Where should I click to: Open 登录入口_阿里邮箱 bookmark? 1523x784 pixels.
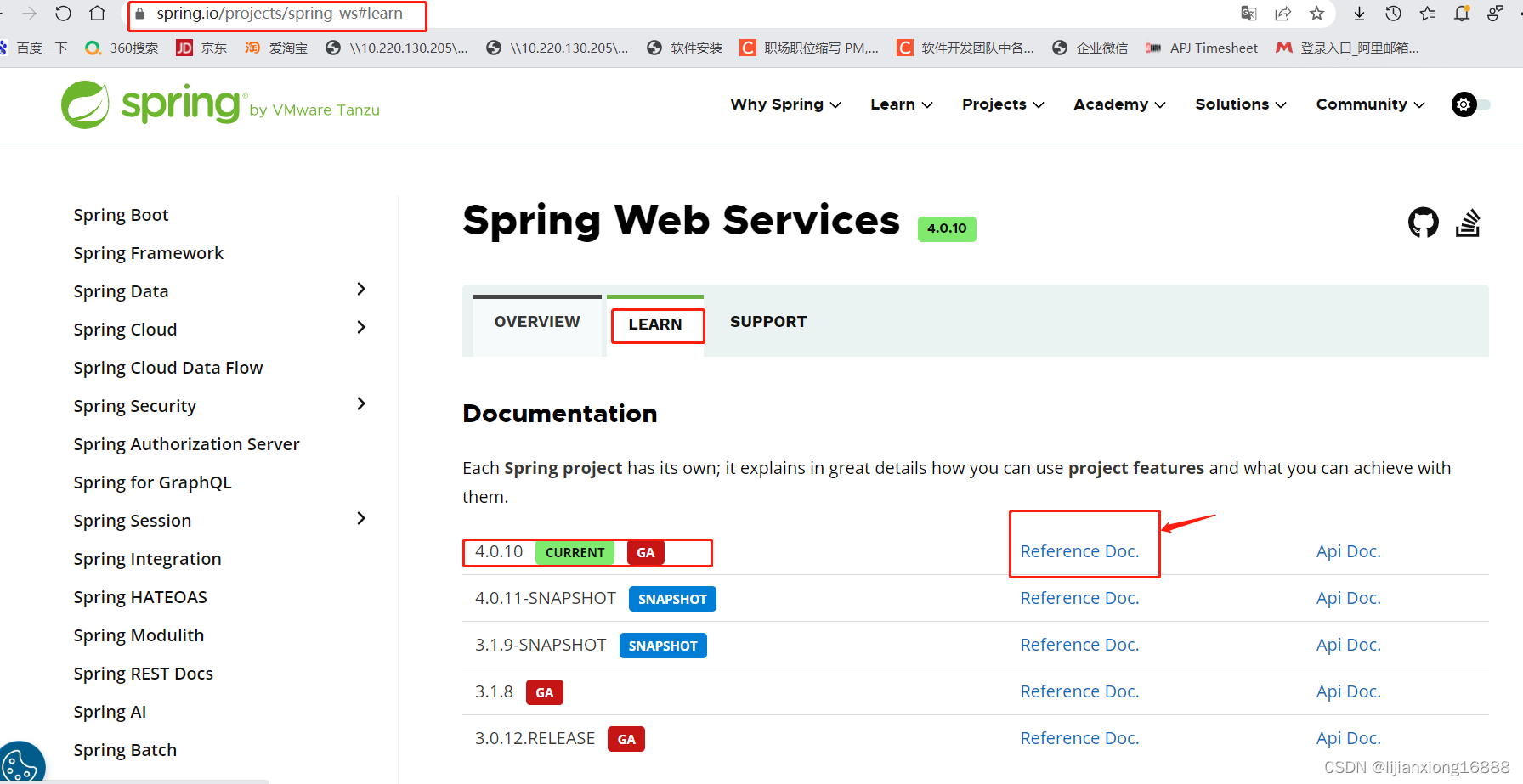point(1347,48)
